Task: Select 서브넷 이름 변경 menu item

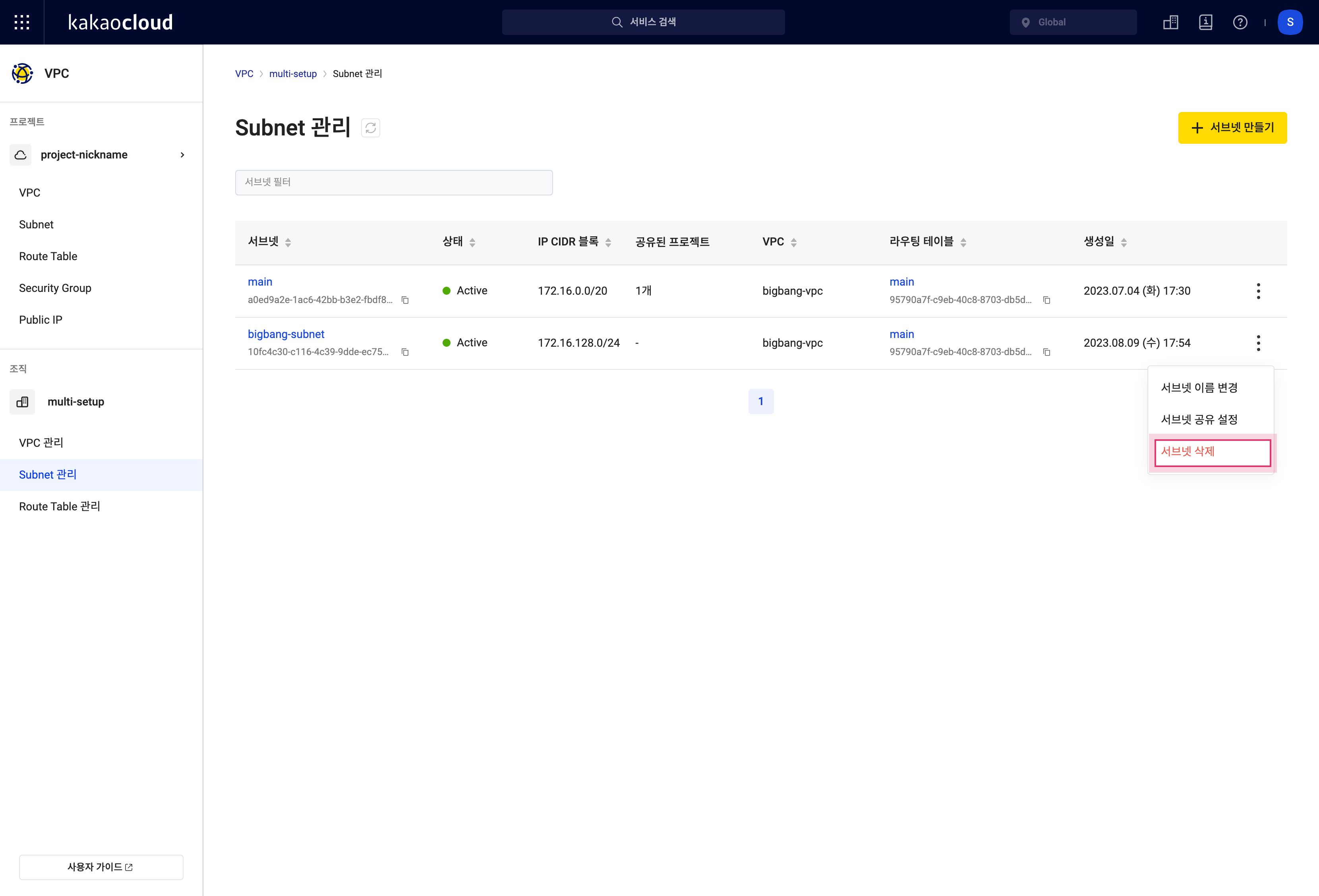Action: [1211, 388]
